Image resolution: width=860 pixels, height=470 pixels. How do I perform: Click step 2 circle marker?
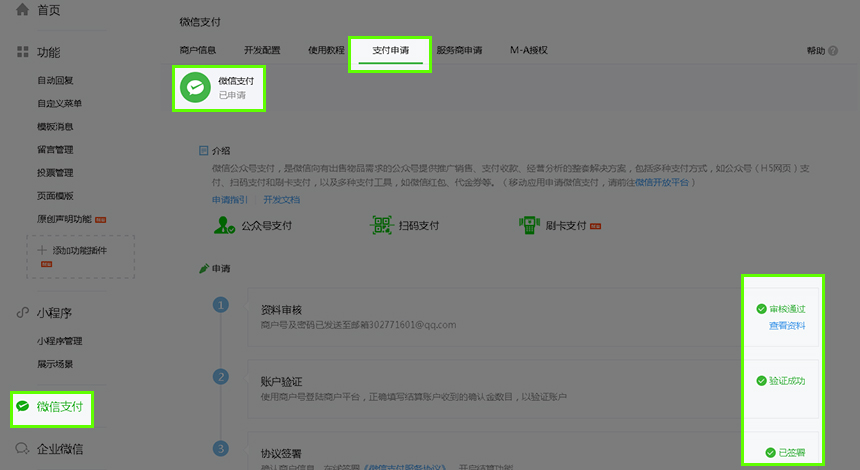click(221, 377)
